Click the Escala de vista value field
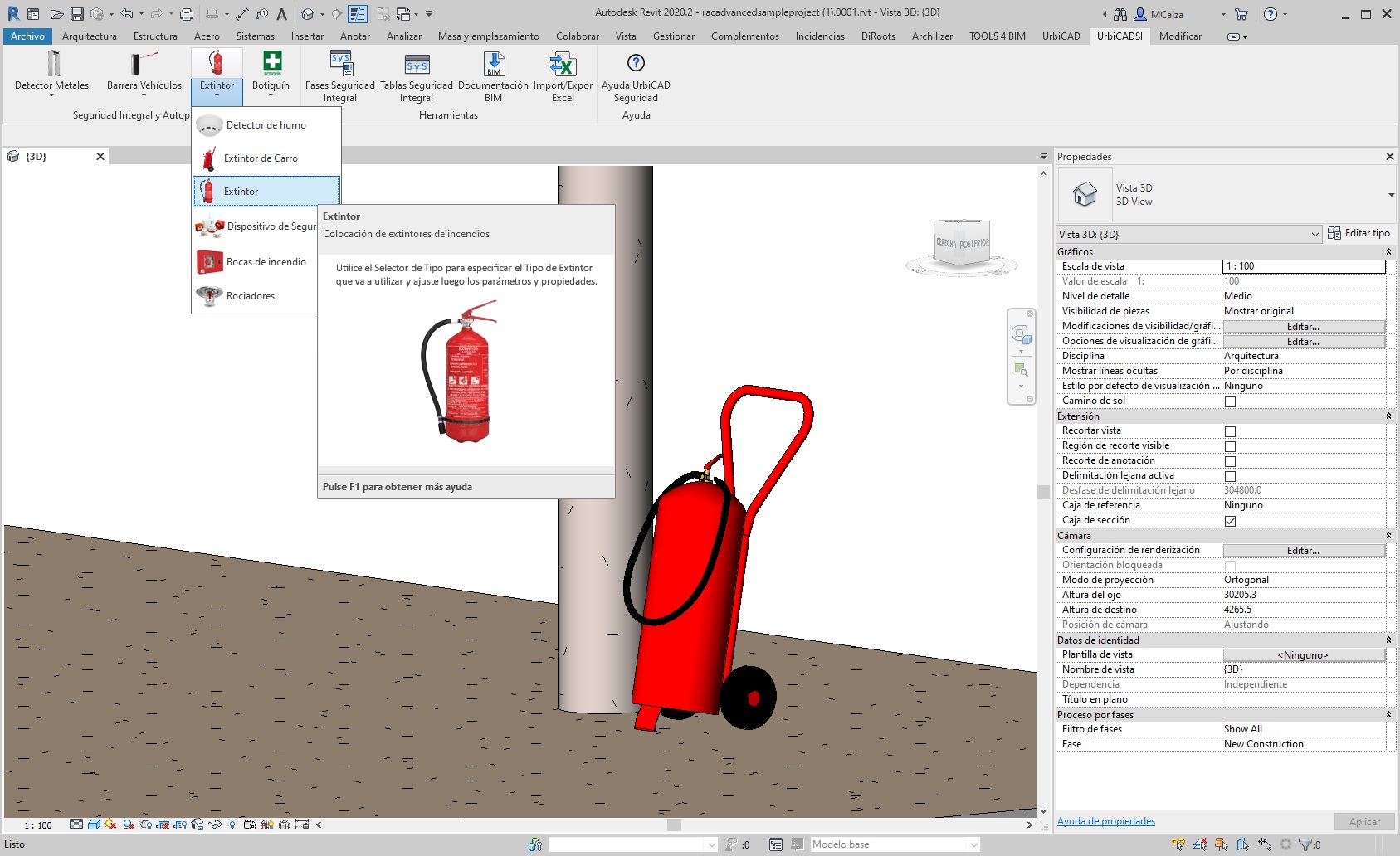The height and width of the screenshot is (856, 1400). 1303,266
